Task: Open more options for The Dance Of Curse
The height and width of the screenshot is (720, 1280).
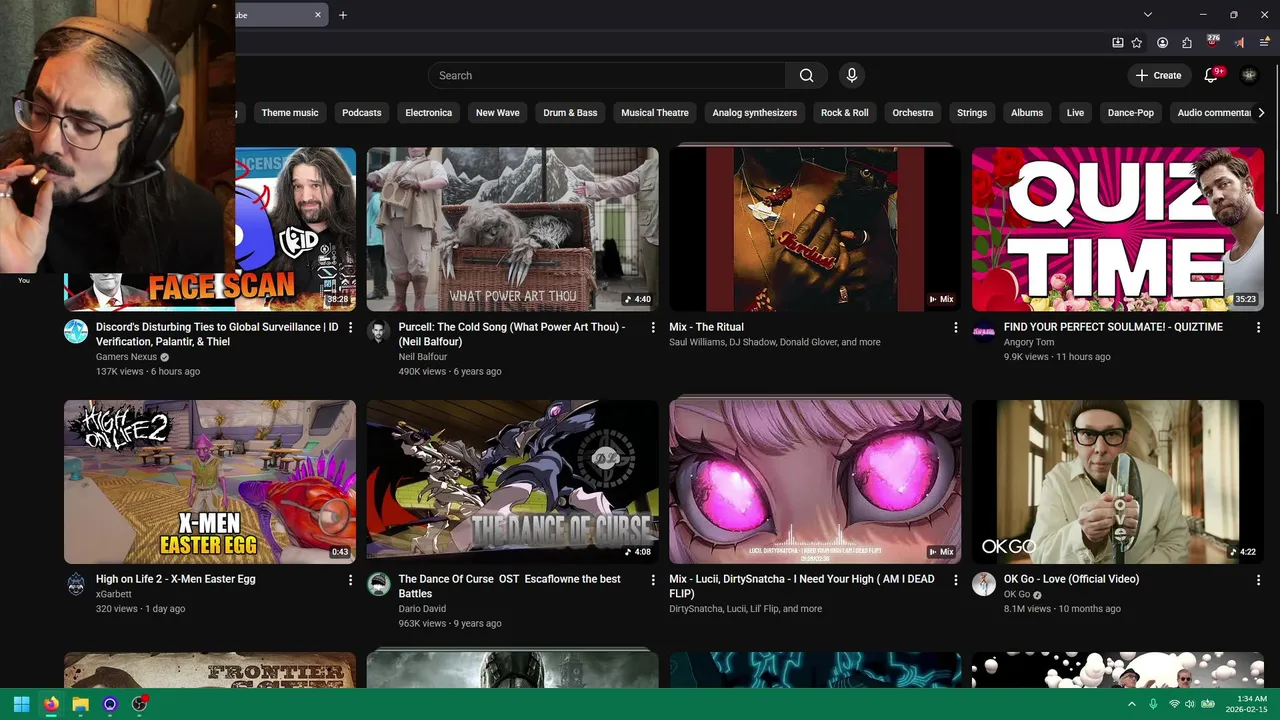Action: [653, 580]
